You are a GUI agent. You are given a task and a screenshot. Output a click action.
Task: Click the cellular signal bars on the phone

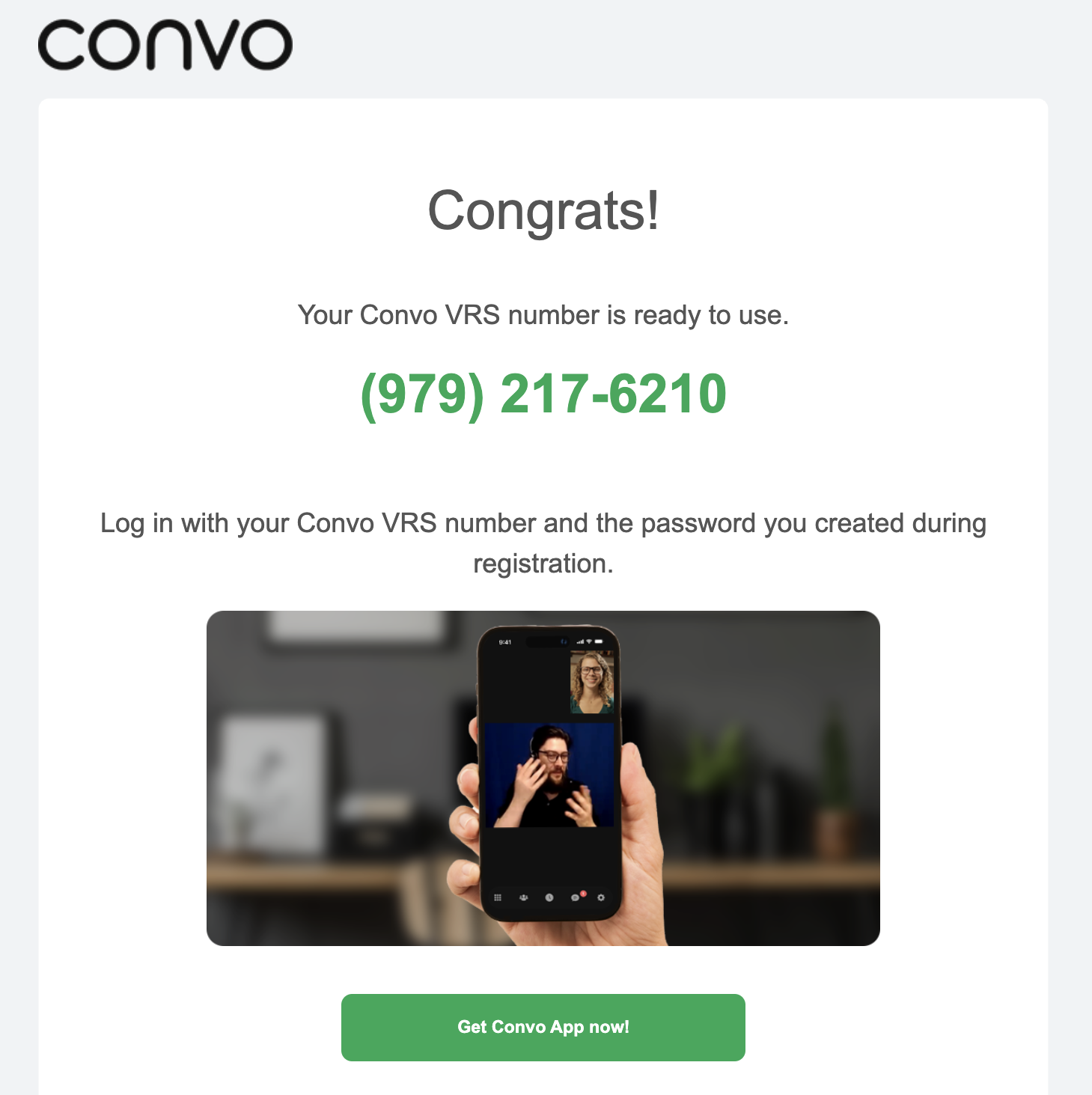pyautogui.click(x=580, y=641)
